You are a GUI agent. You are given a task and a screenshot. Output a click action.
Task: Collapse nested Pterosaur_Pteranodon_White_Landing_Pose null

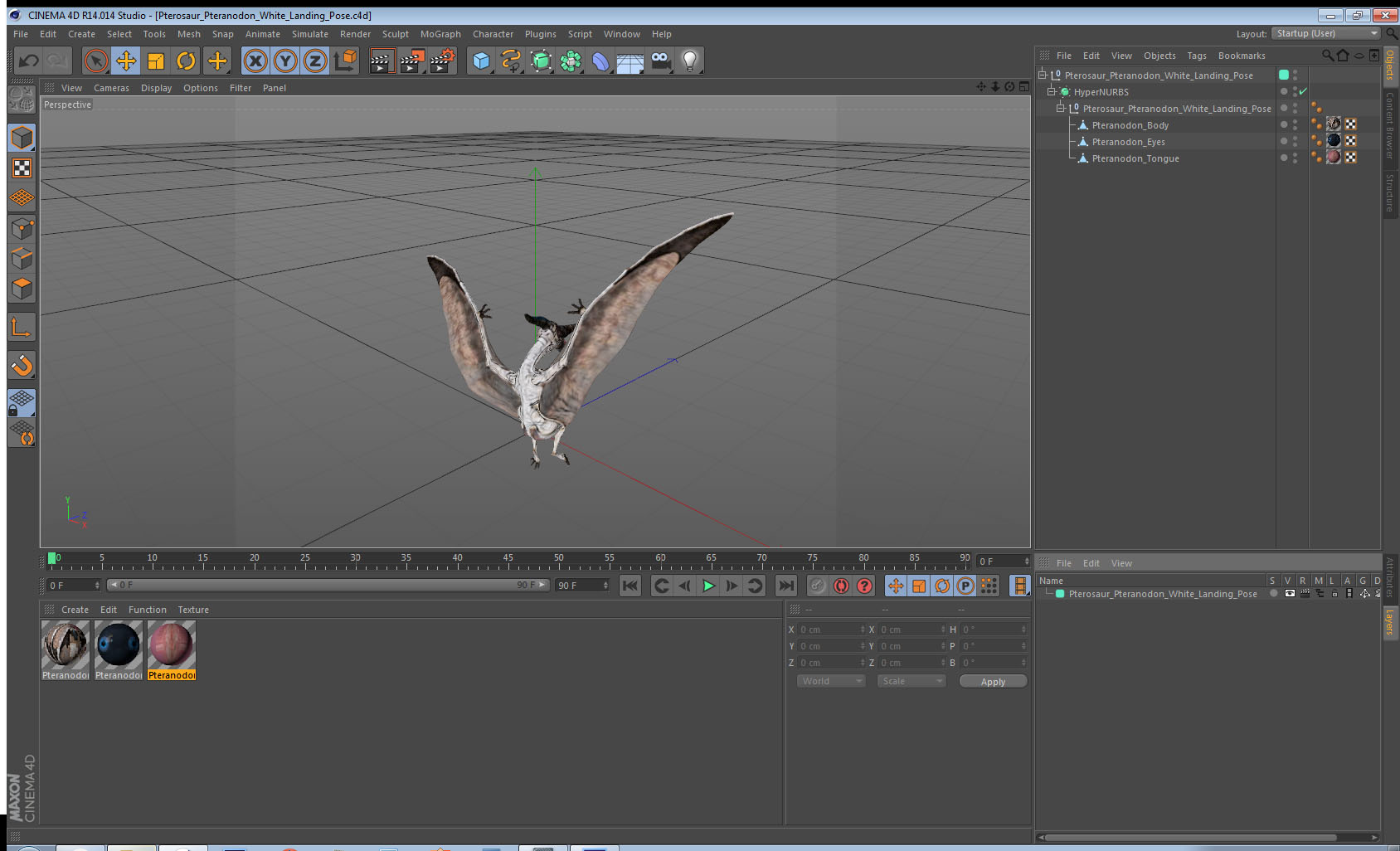pyautogui.click(x=1060, y=108)
